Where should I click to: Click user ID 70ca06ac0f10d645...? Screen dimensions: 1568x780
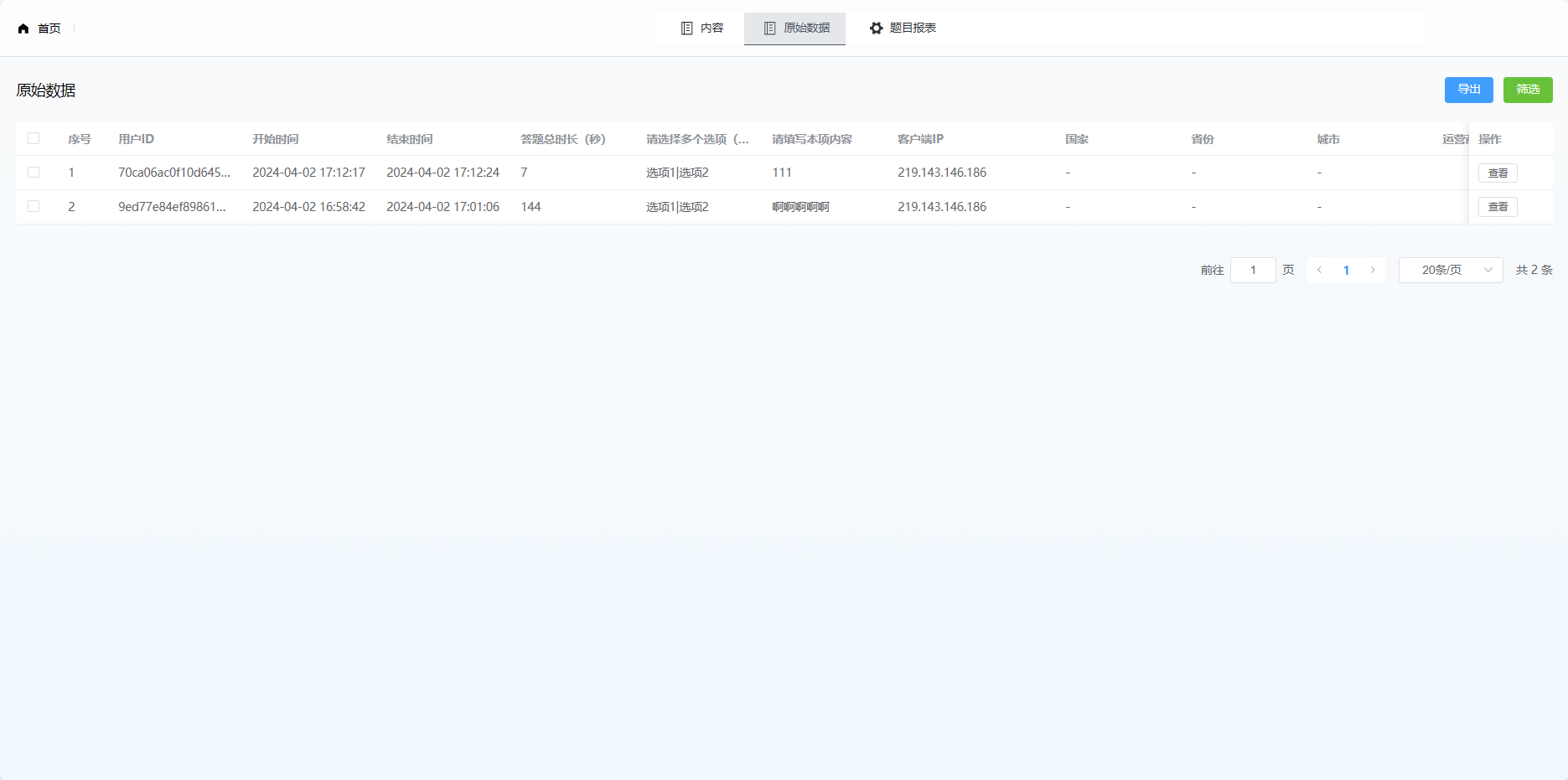[174, 173]
